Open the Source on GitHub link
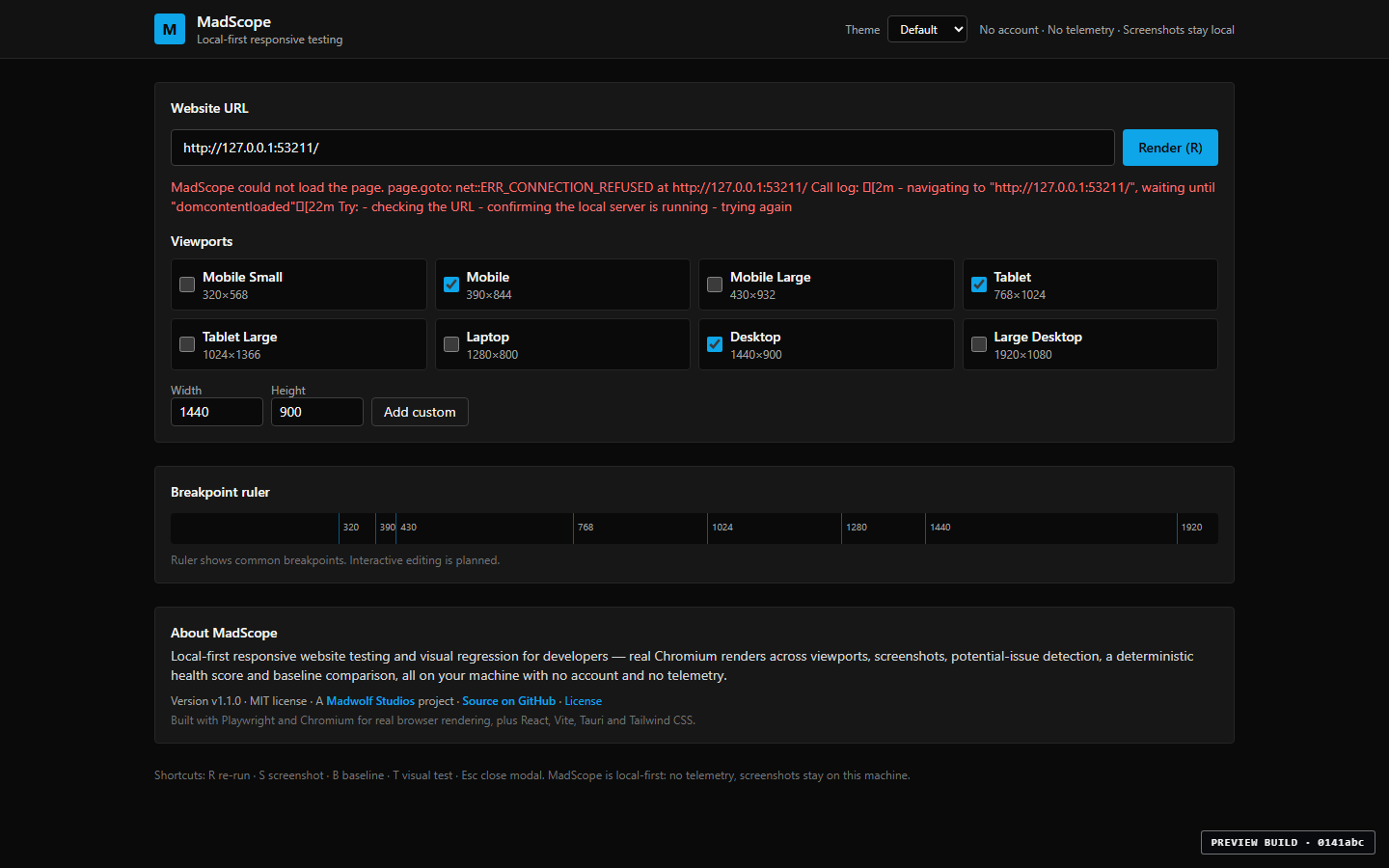The height and width of the screenshot is (868, 1389). [x=508, y=701]
